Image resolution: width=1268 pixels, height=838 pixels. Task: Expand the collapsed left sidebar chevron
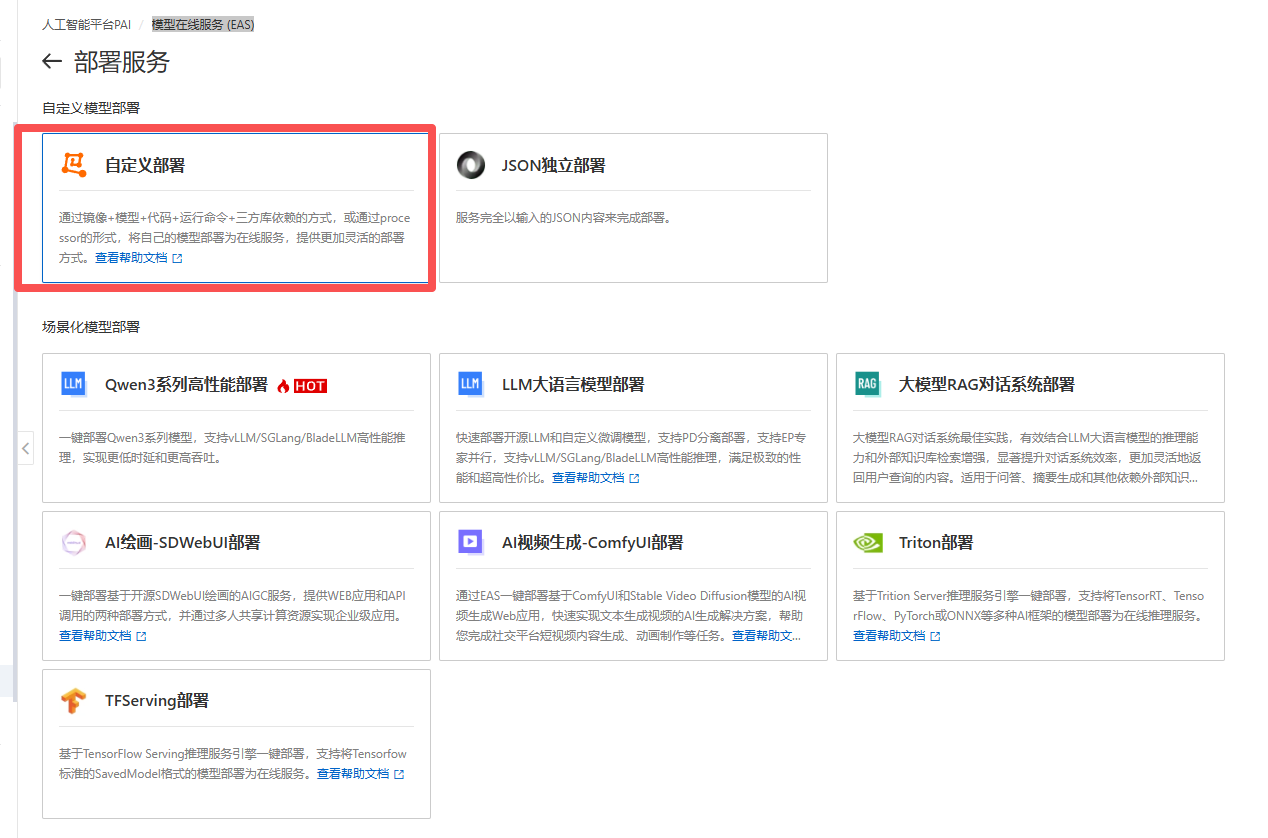point(26,449)
